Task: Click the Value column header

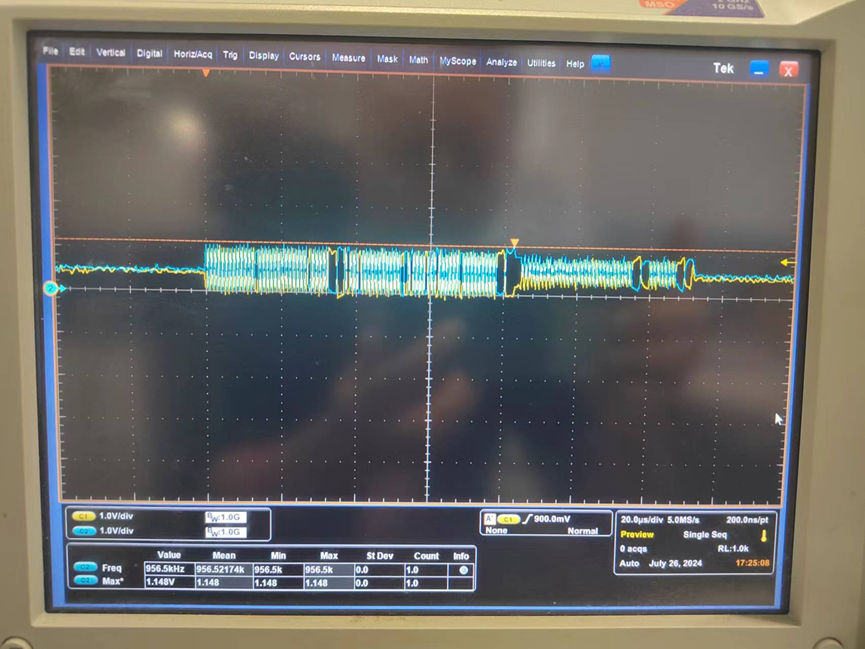Action: pyautogui.click(x=169, y=555)
